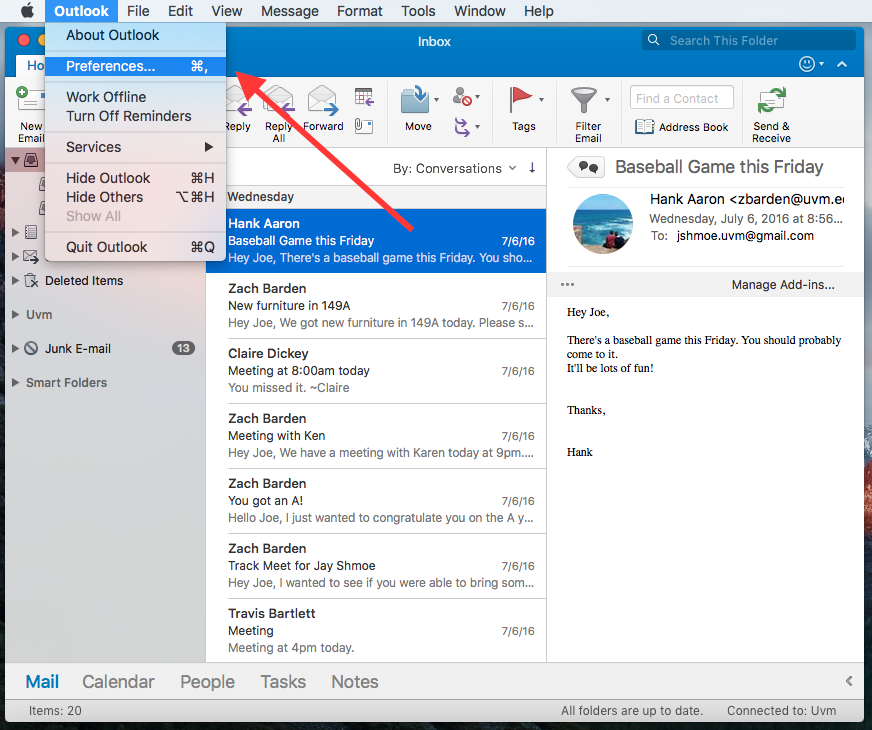Open the Apple menu
This screenshot has height=730, width=872.
coord(27,11)
